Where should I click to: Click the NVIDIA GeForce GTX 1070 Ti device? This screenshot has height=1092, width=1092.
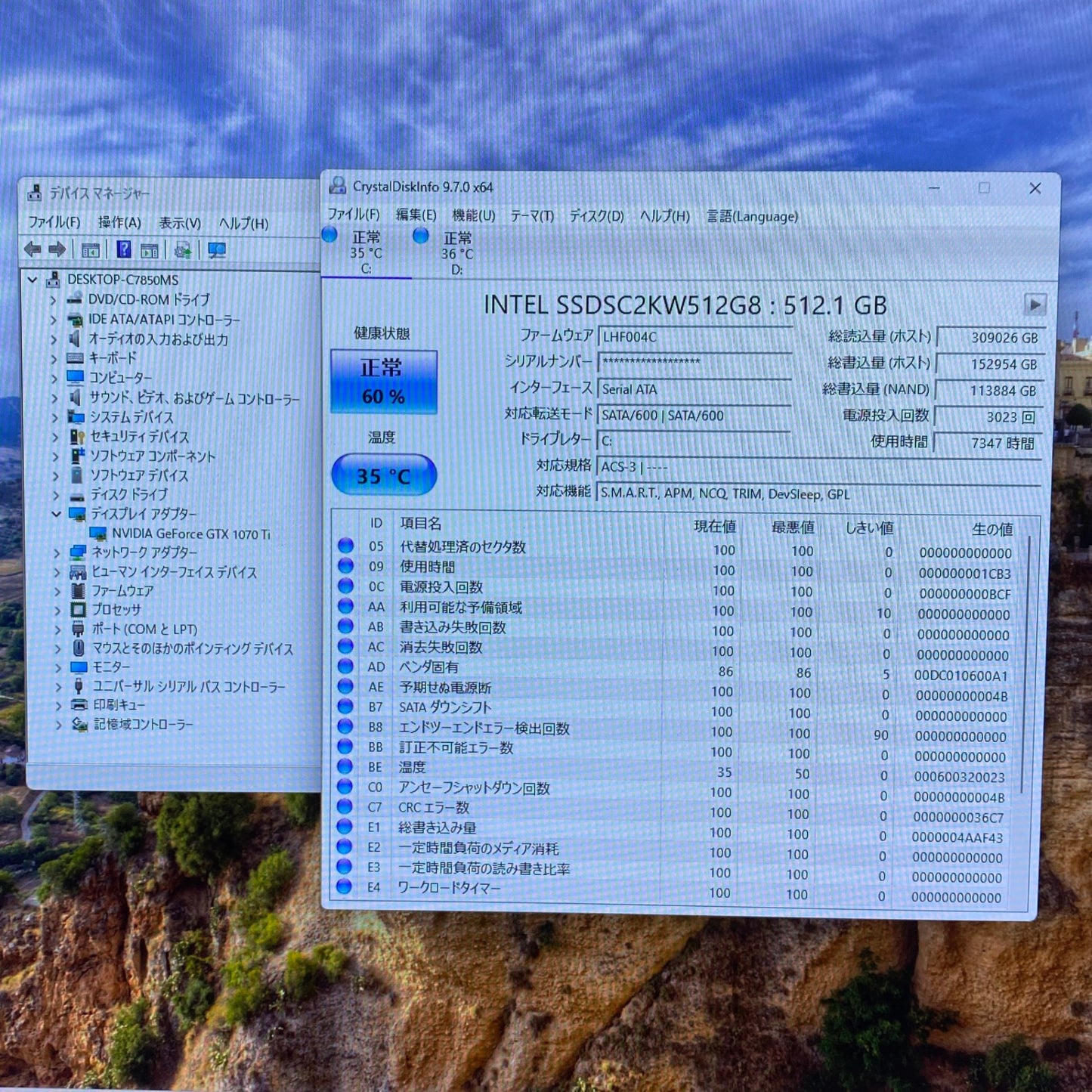(190, 534)
